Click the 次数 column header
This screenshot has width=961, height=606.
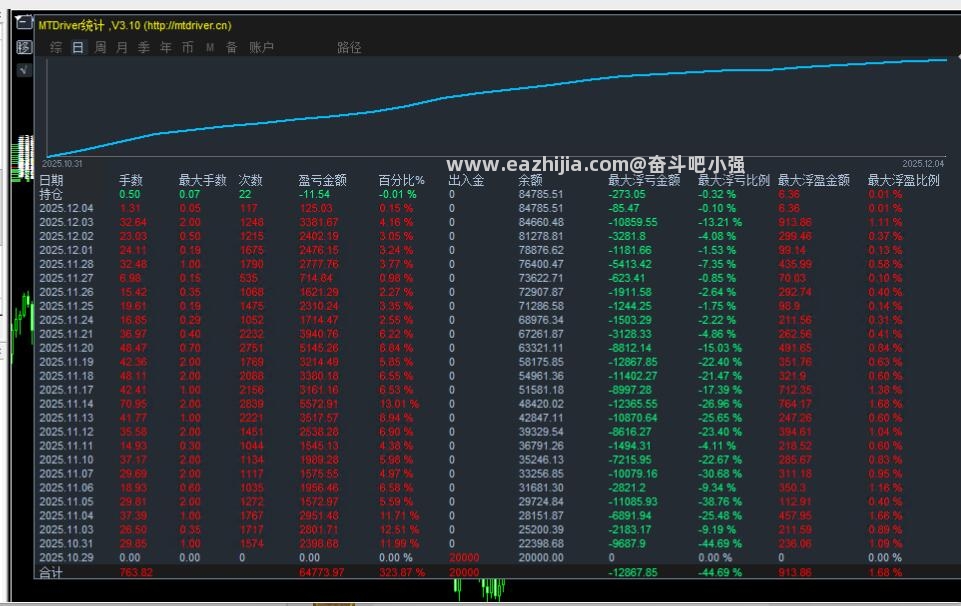click(x=250, y=180)
